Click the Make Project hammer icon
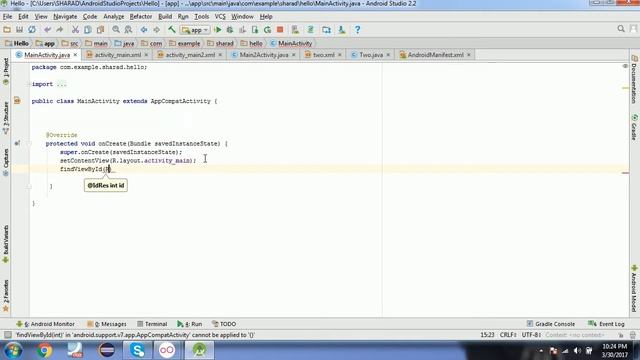640x360 pixels. tap(172, 30)
